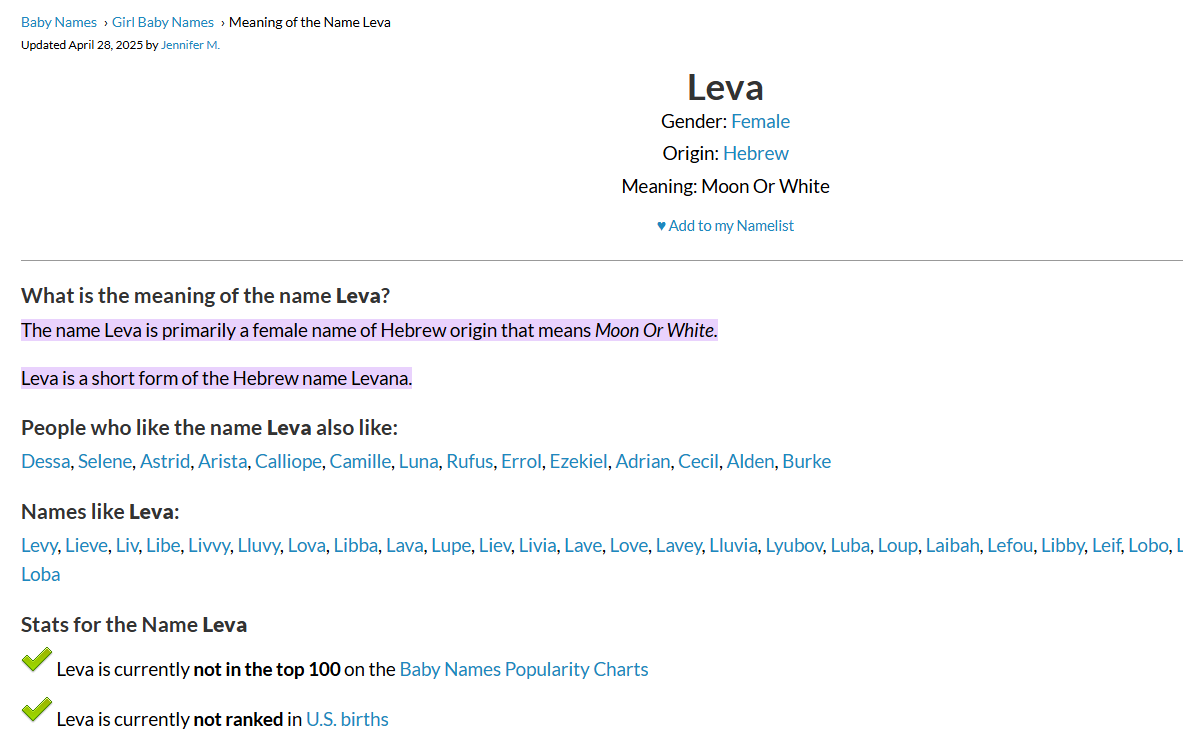Open the similar name Lefou

click(x=1010, y=546)
